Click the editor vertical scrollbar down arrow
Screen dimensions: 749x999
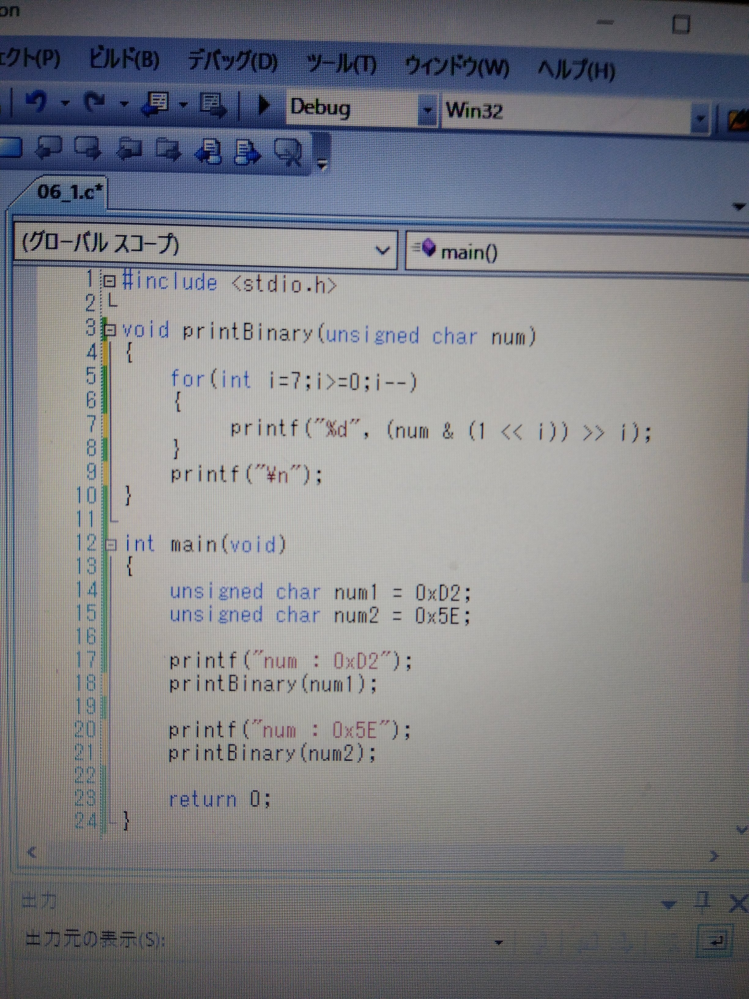(x=741, y=830)
